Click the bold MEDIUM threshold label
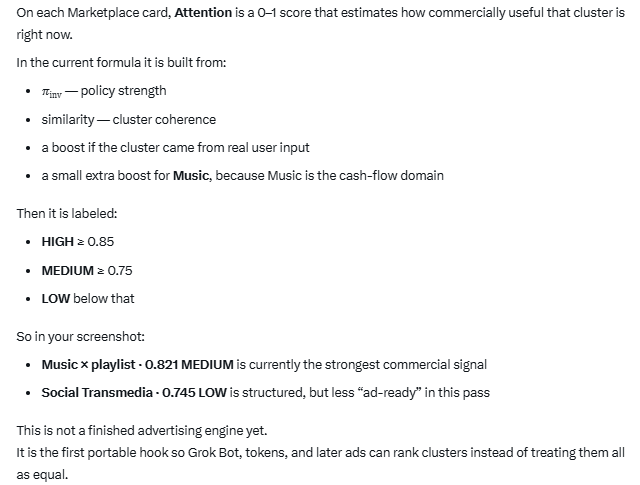This screenshot has height=485, width=640. pyautogui.click(x=68, y=271)
